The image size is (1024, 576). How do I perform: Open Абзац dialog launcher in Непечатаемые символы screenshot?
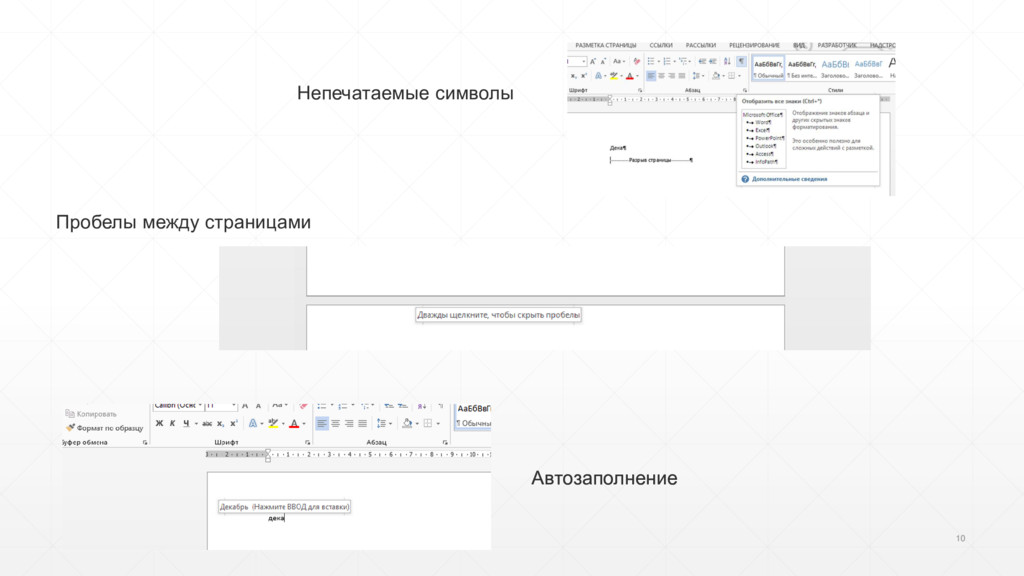tap(745, 90)
